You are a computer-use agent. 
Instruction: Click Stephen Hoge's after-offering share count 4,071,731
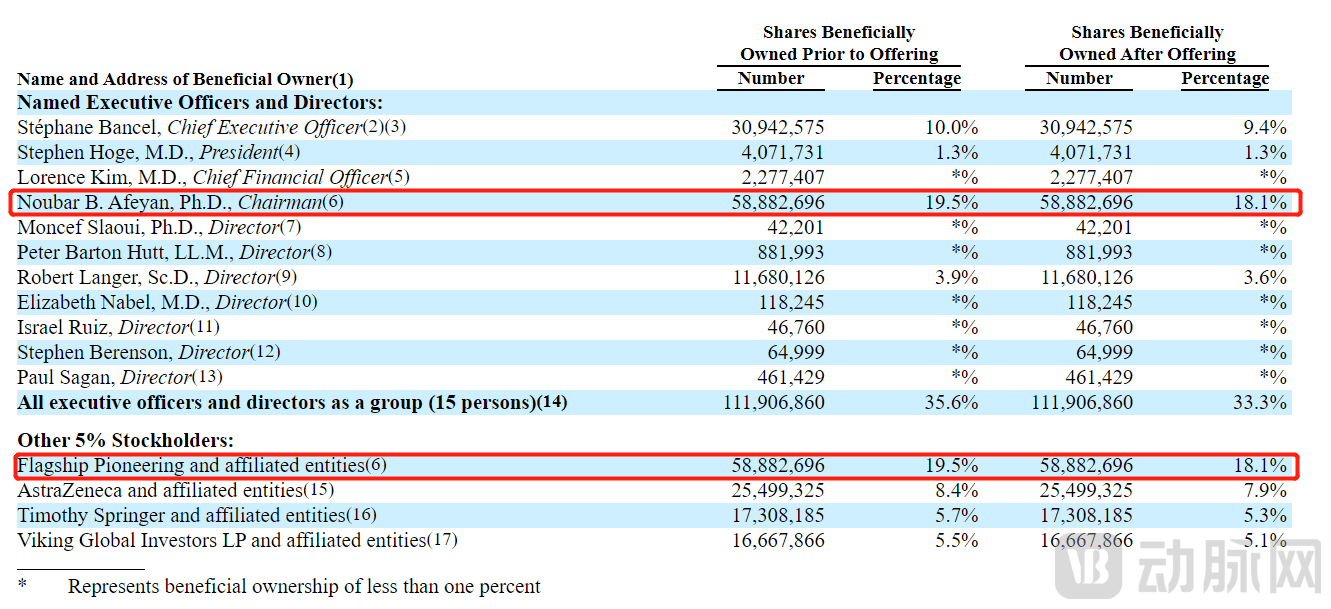tap(1091, 152)
